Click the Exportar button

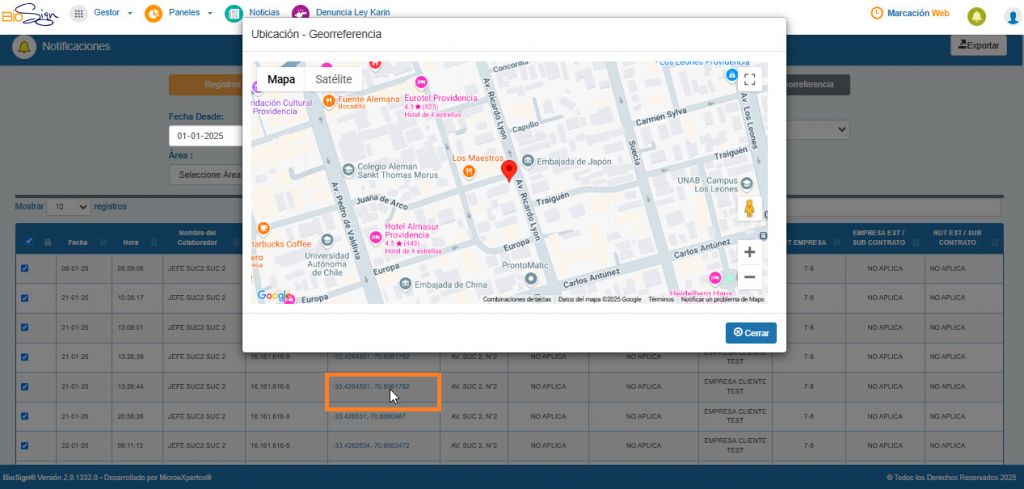click(x=978, y=45)
